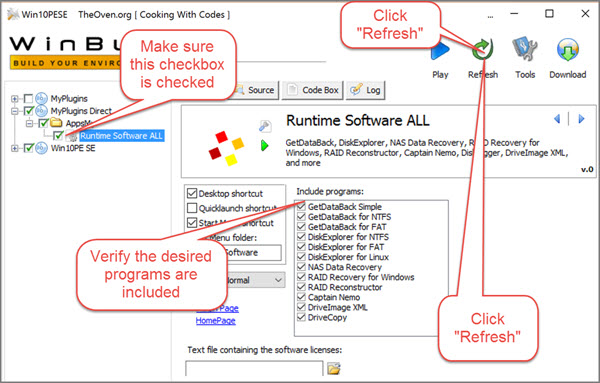The image size is (600, 383).
Task: Enable the Quicklaunch shortcut checkbox
Action: pos(192,208)
